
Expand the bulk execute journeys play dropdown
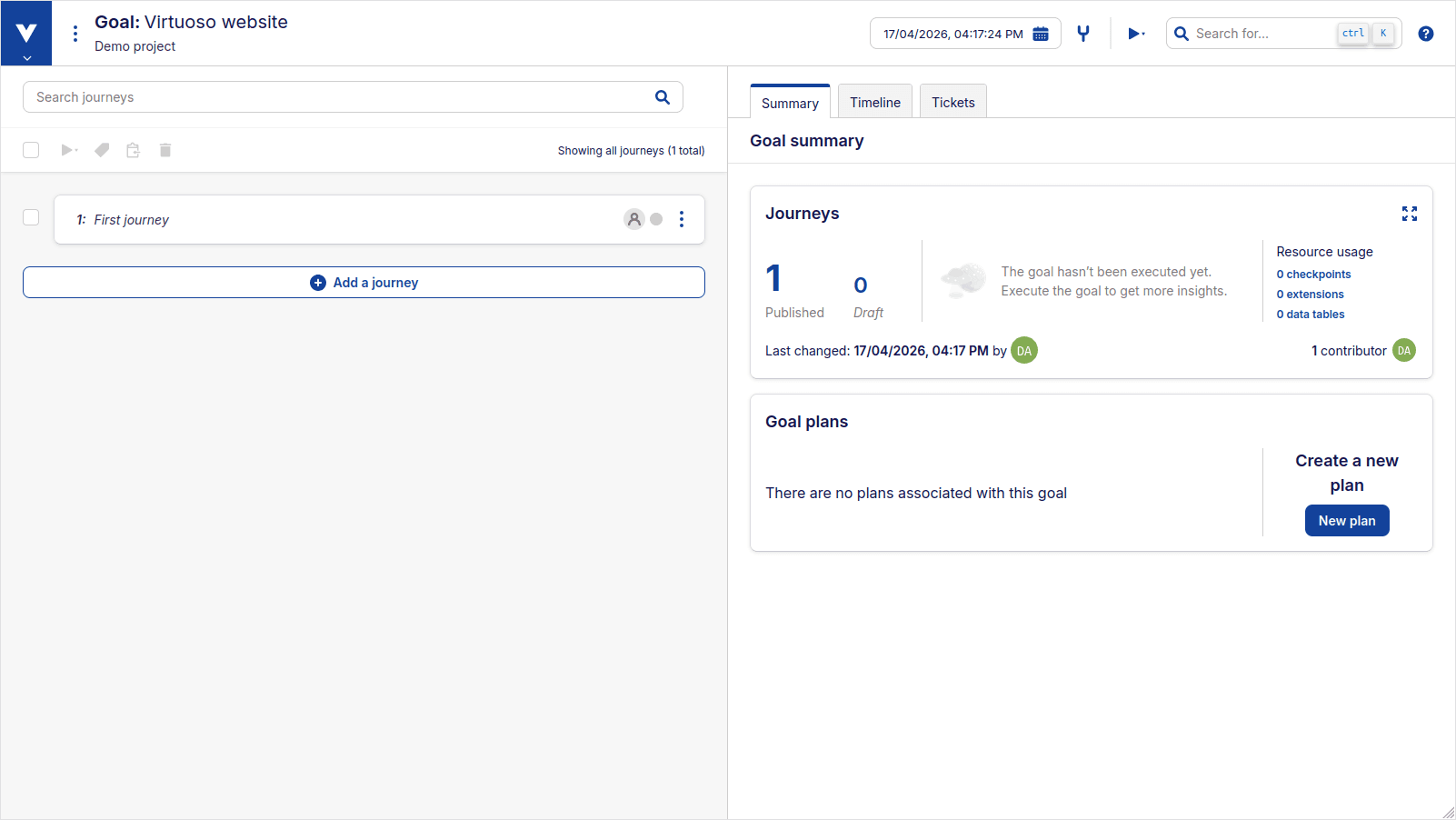[x=69, y=150]
